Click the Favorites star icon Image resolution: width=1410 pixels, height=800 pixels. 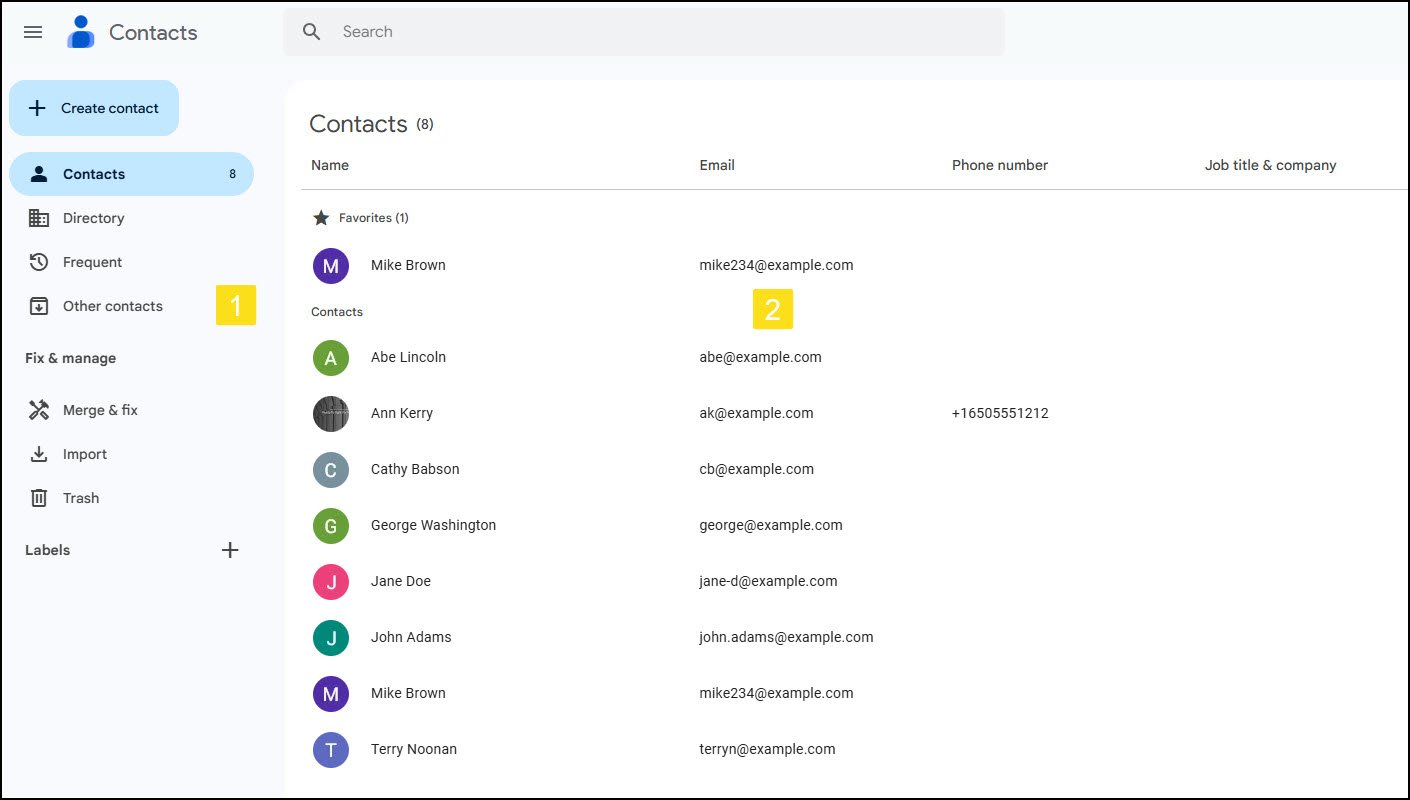[x=321, y=217]
